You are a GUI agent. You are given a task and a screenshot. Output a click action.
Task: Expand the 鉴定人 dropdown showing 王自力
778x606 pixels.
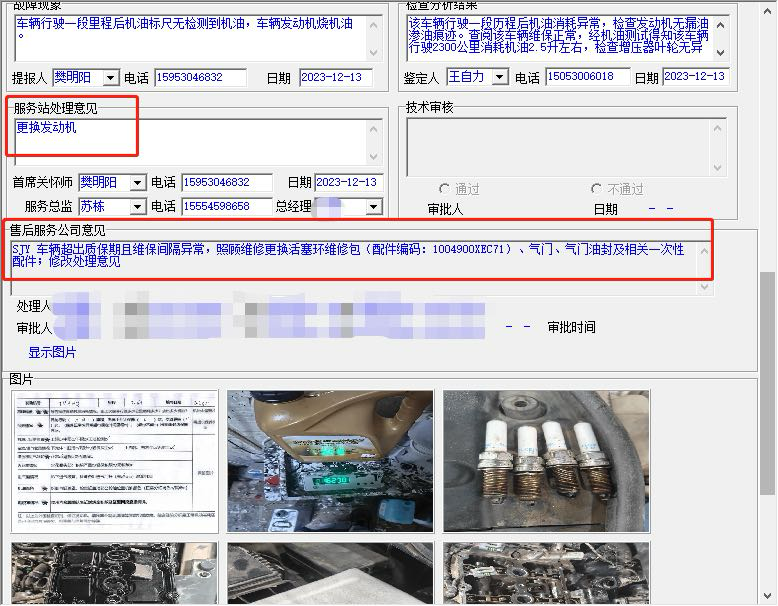click(499, 77)
